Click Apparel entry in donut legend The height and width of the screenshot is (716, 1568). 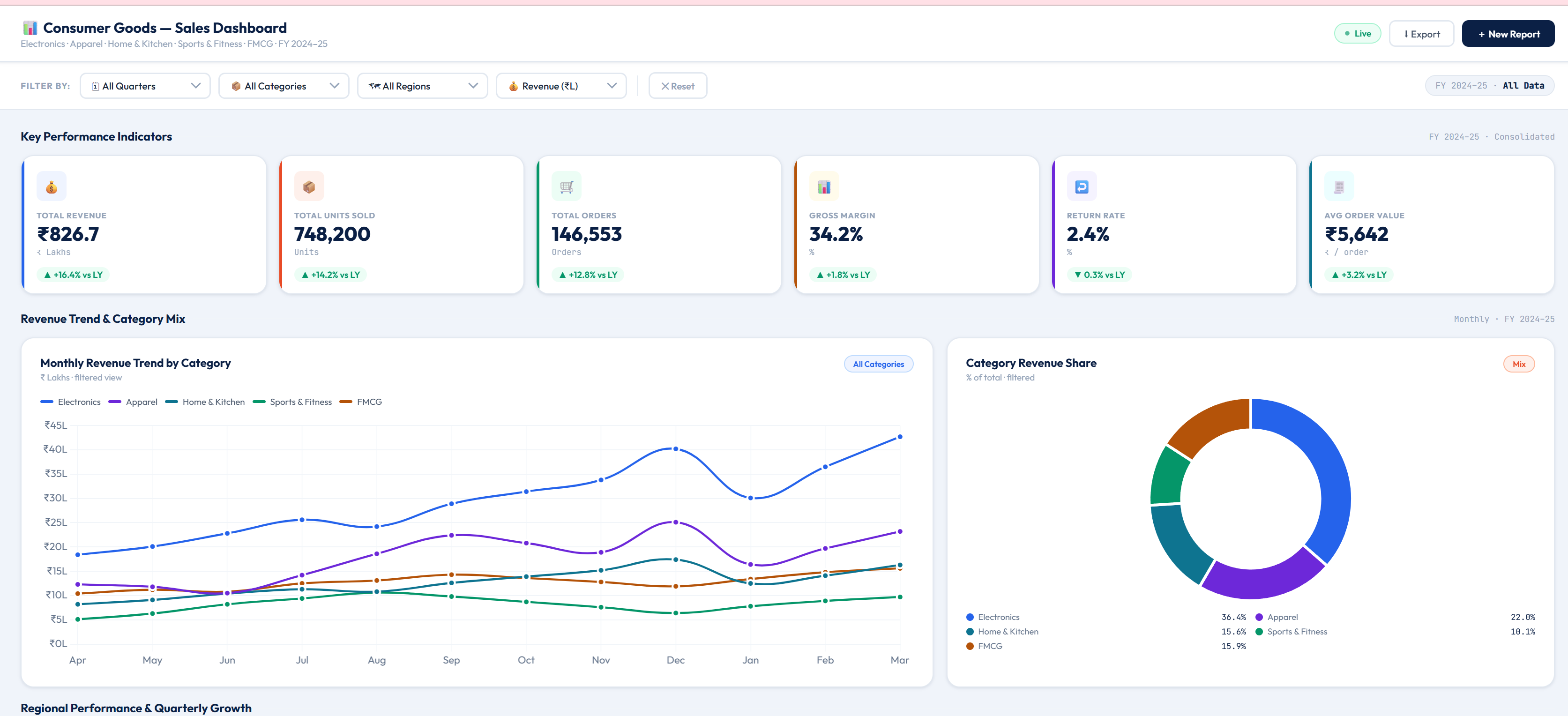[1395, 618]
